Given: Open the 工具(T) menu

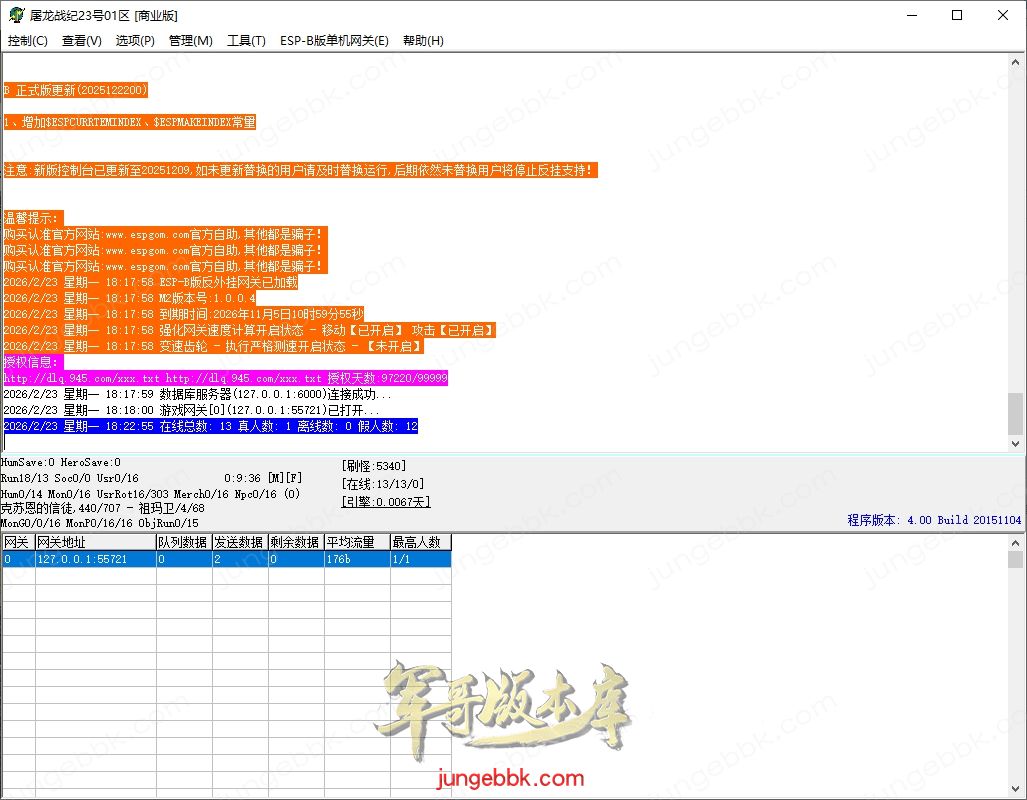Looking at the screenshot, I should pyautogui.click(x=246, y=41).
